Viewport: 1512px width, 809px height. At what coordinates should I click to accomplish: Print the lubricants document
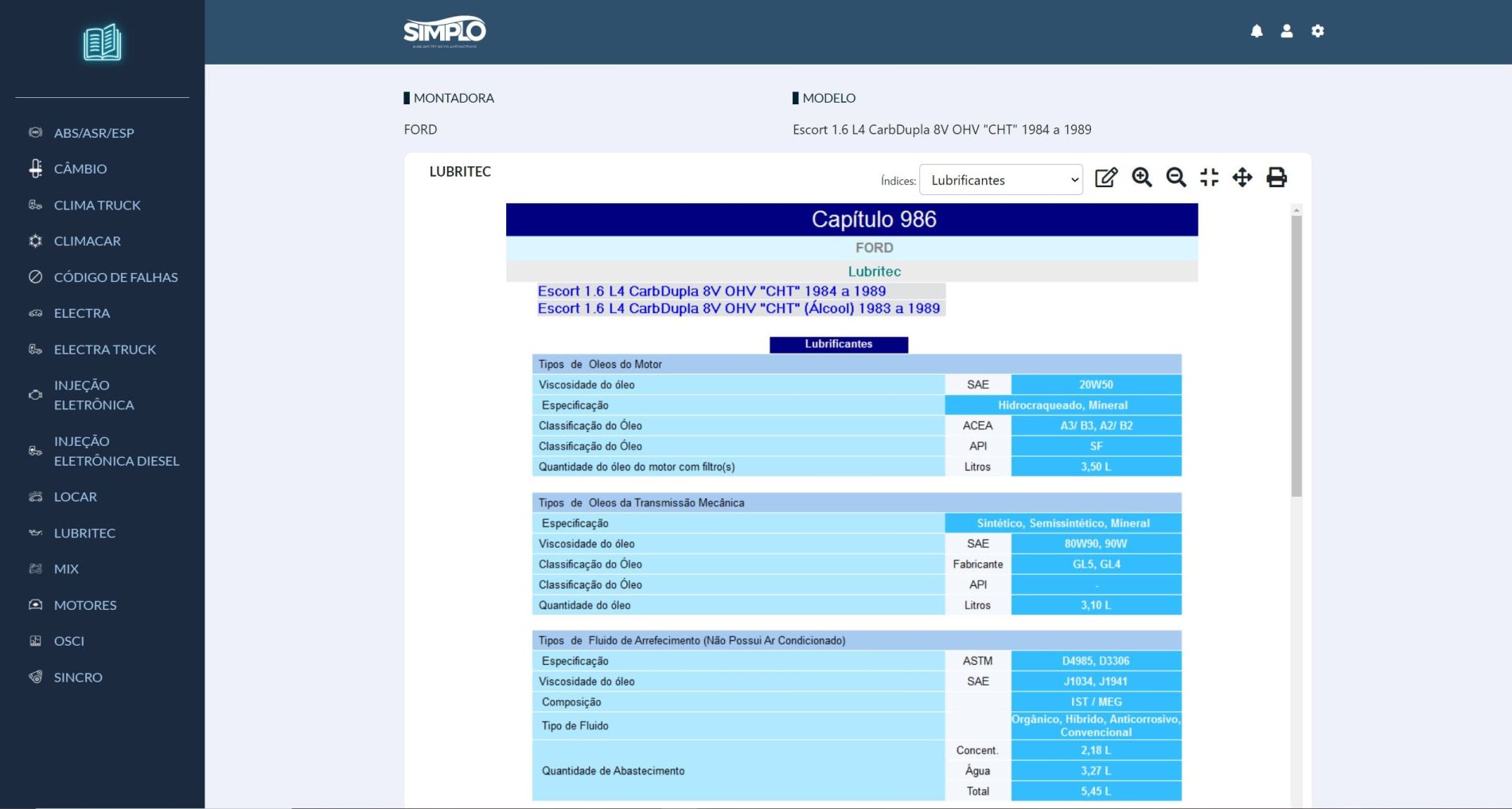point(1276,178)
